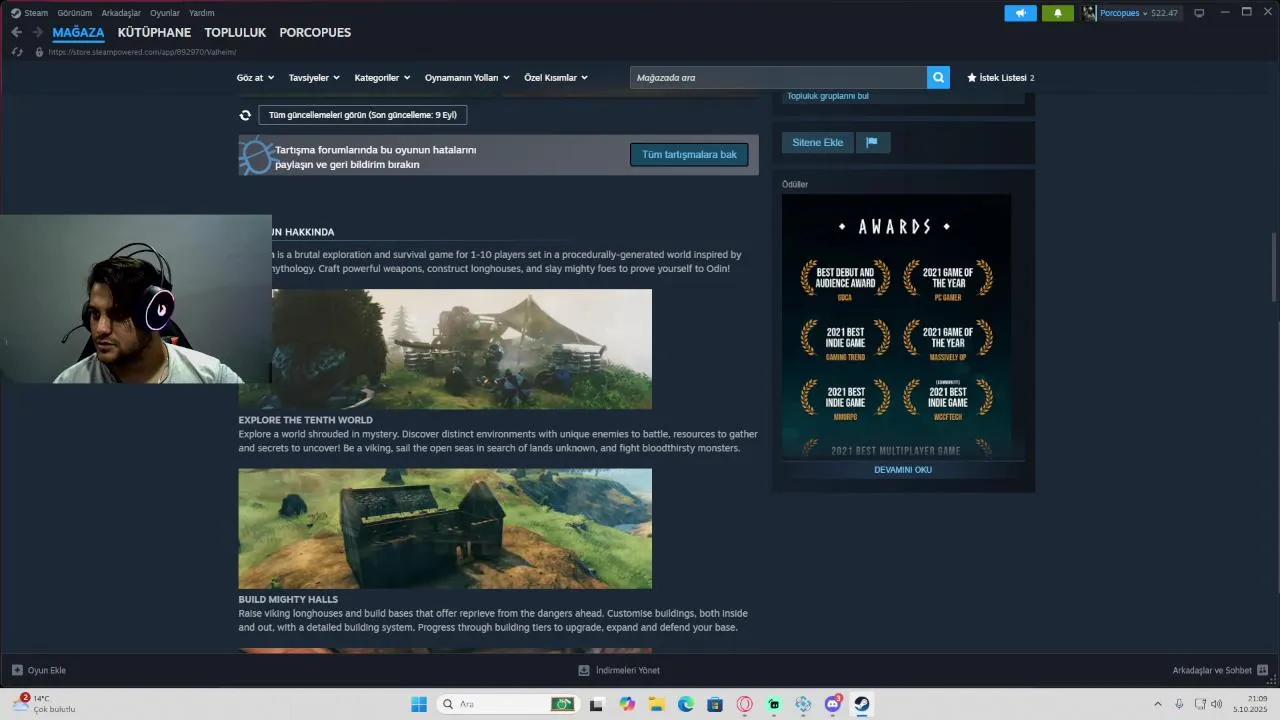The image size is (1280, 720).
Task: Open friends chat icon bottom right
Action: pos(1262,670)
